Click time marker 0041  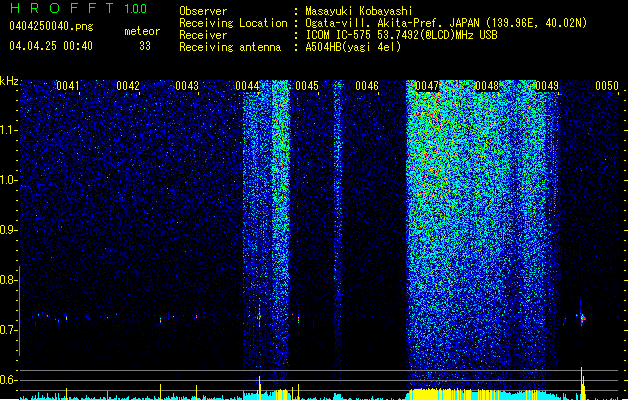click(67, 86)
